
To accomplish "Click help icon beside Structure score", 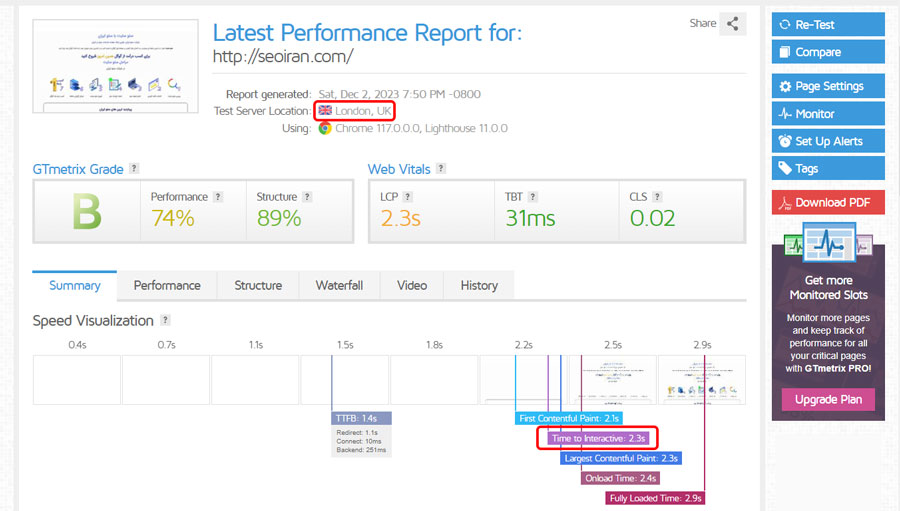I will click(307, 196).
